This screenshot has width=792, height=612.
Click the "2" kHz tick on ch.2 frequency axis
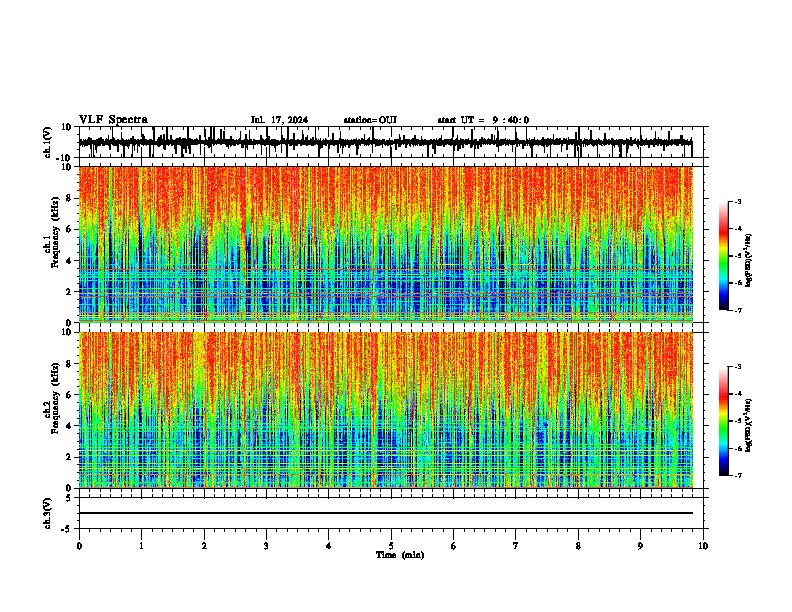click(69, 457)
